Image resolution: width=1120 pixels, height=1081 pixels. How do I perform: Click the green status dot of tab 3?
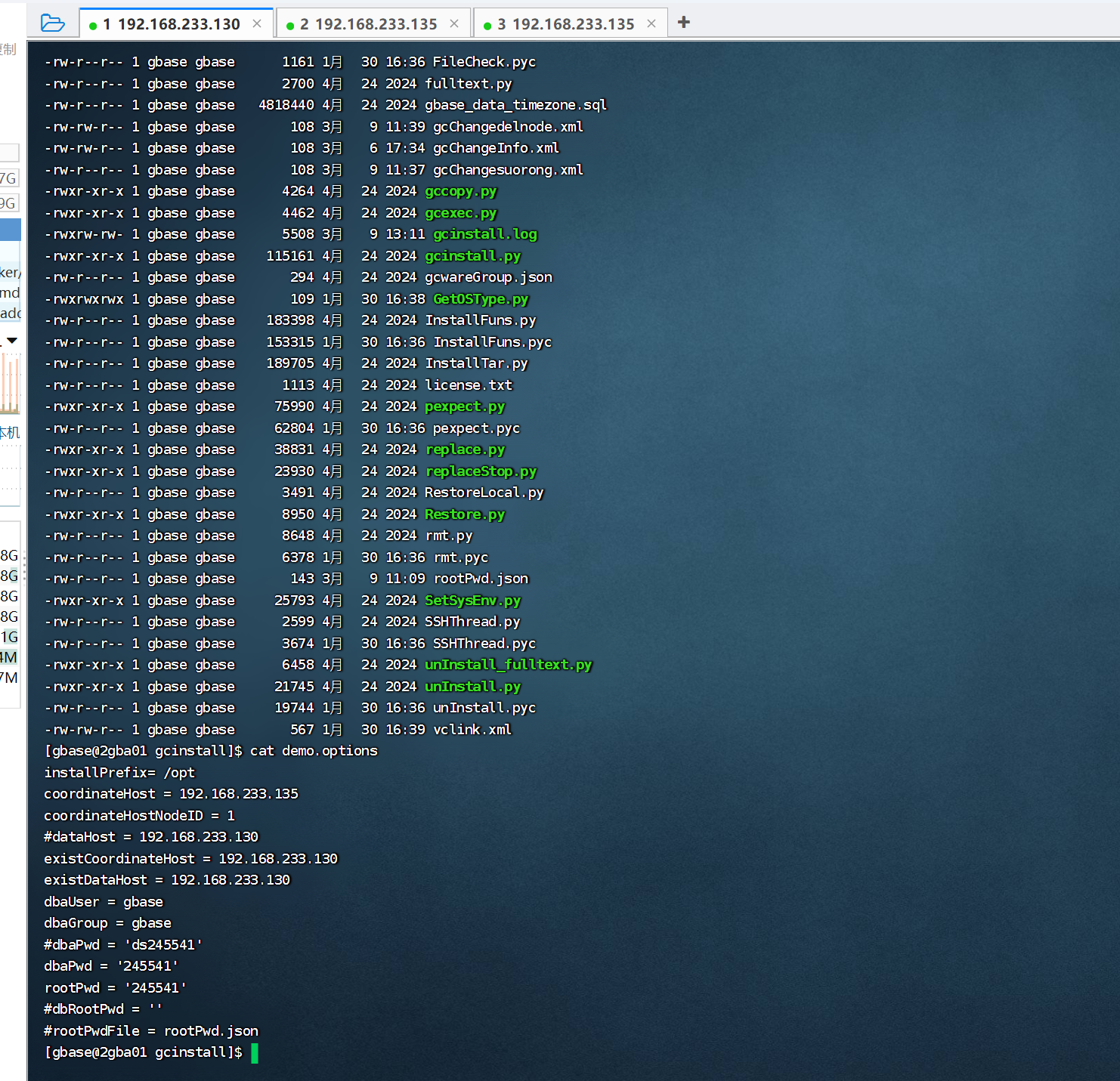pos(487,26)
